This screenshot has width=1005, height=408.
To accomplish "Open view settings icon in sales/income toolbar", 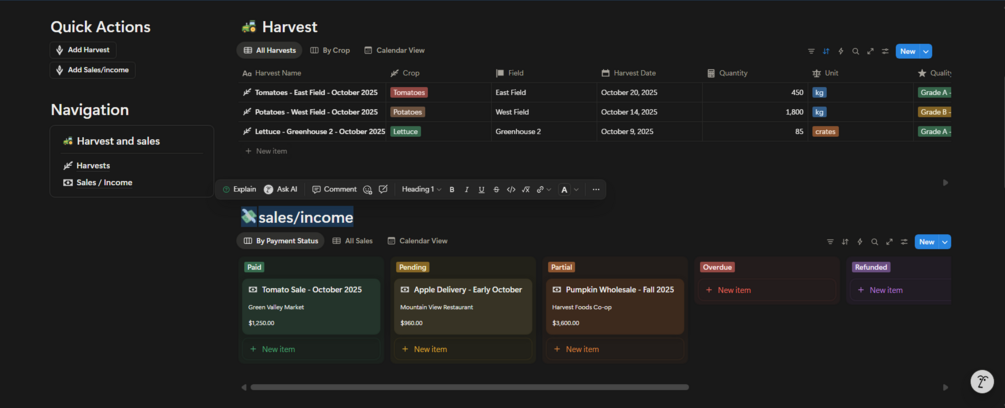I will coord(904,241).
